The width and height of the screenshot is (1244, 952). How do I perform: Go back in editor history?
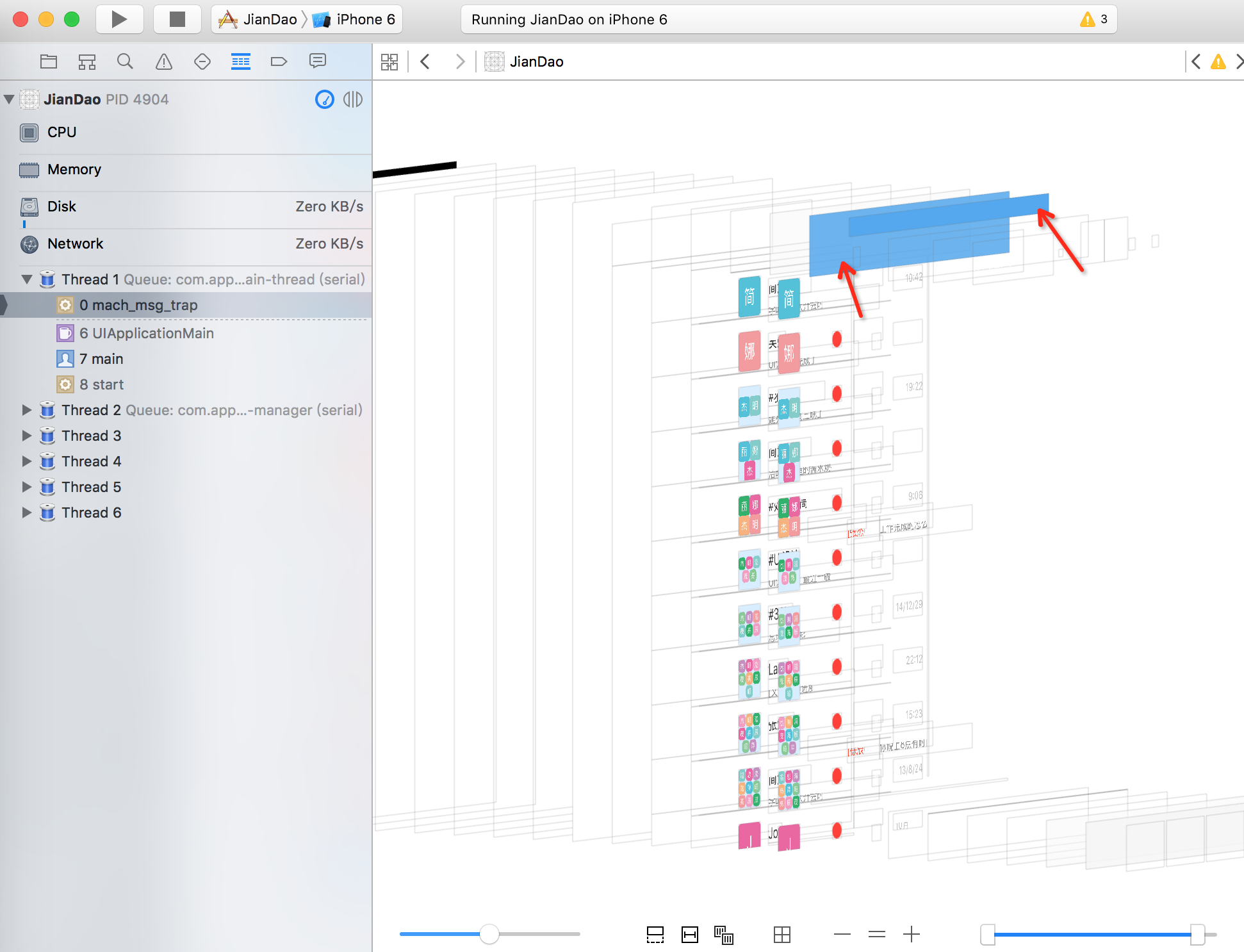click(425, 62)
